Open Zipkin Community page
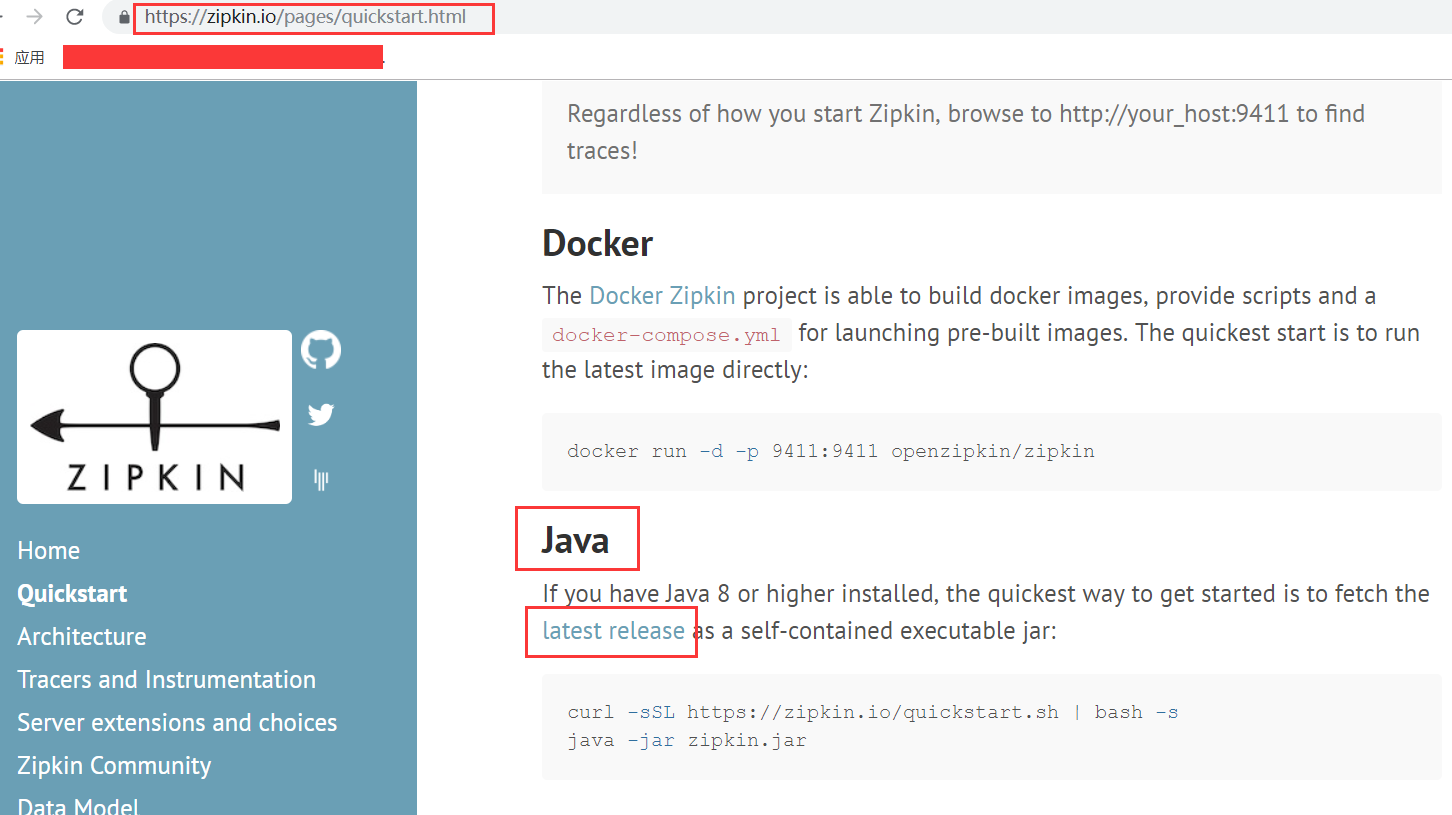The height and width of the screenshot is (815, 1452). [114, 765]
